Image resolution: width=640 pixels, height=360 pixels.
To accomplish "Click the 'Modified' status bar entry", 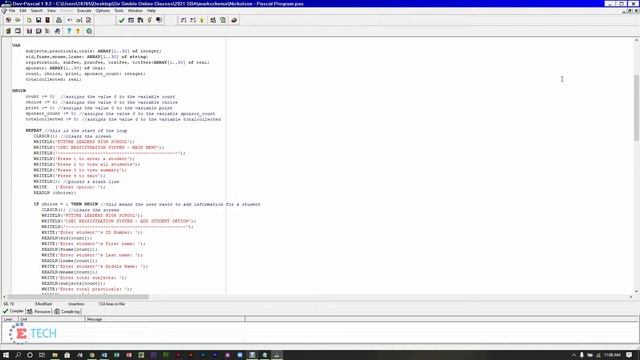I will (x=43, y=304).
